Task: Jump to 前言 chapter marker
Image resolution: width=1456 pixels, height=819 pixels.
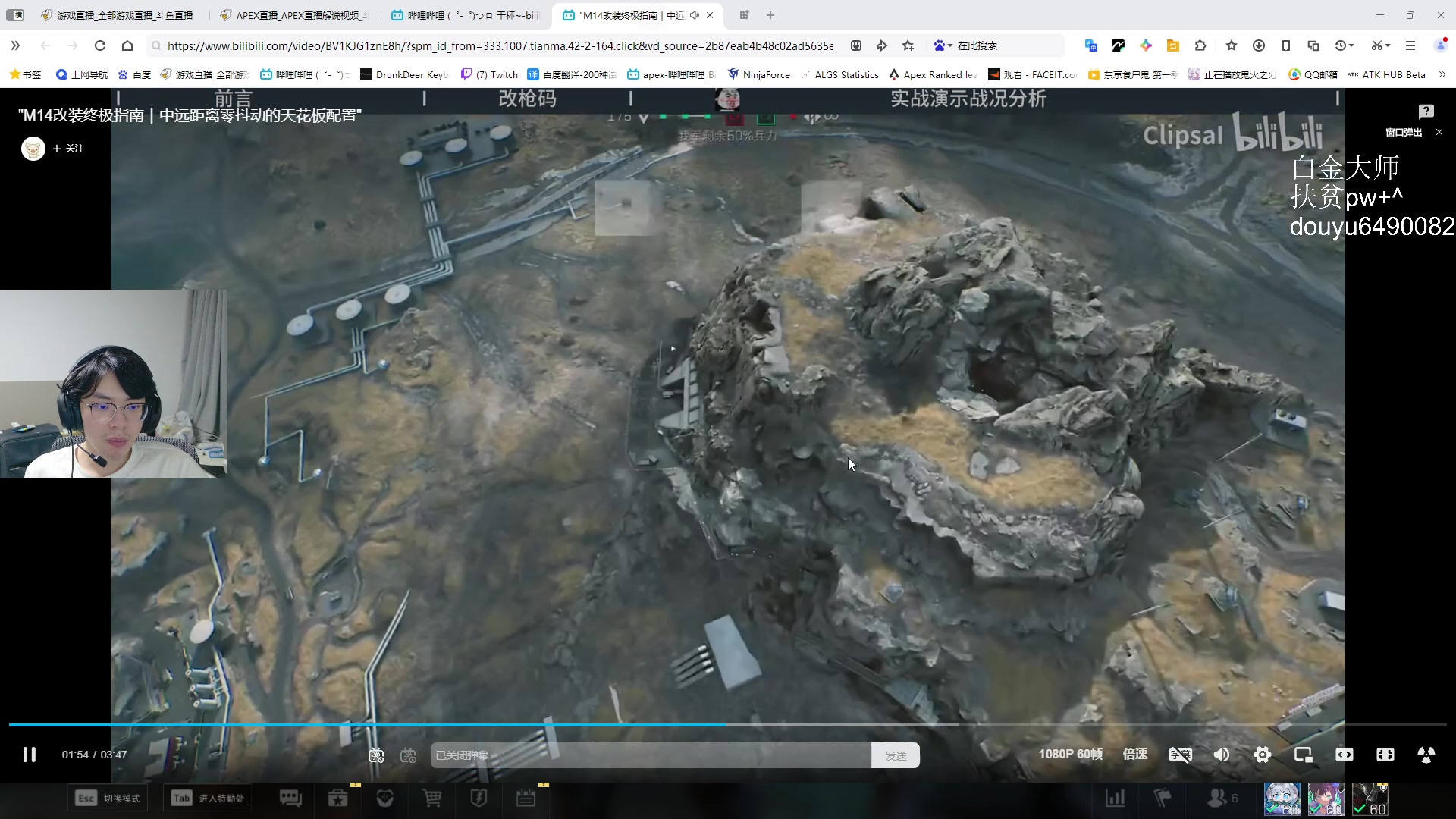Action: click(233, 99)
